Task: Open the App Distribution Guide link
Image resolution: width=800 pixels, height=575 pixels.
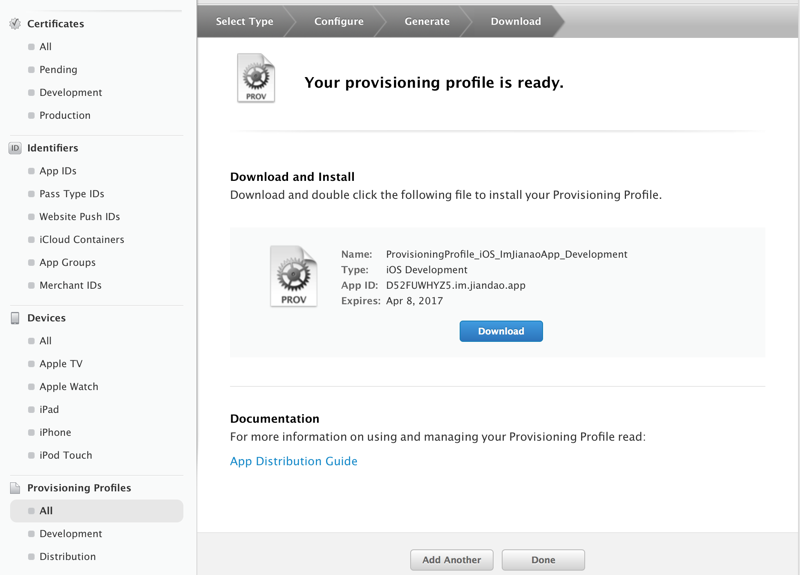Action: point(293,461)
